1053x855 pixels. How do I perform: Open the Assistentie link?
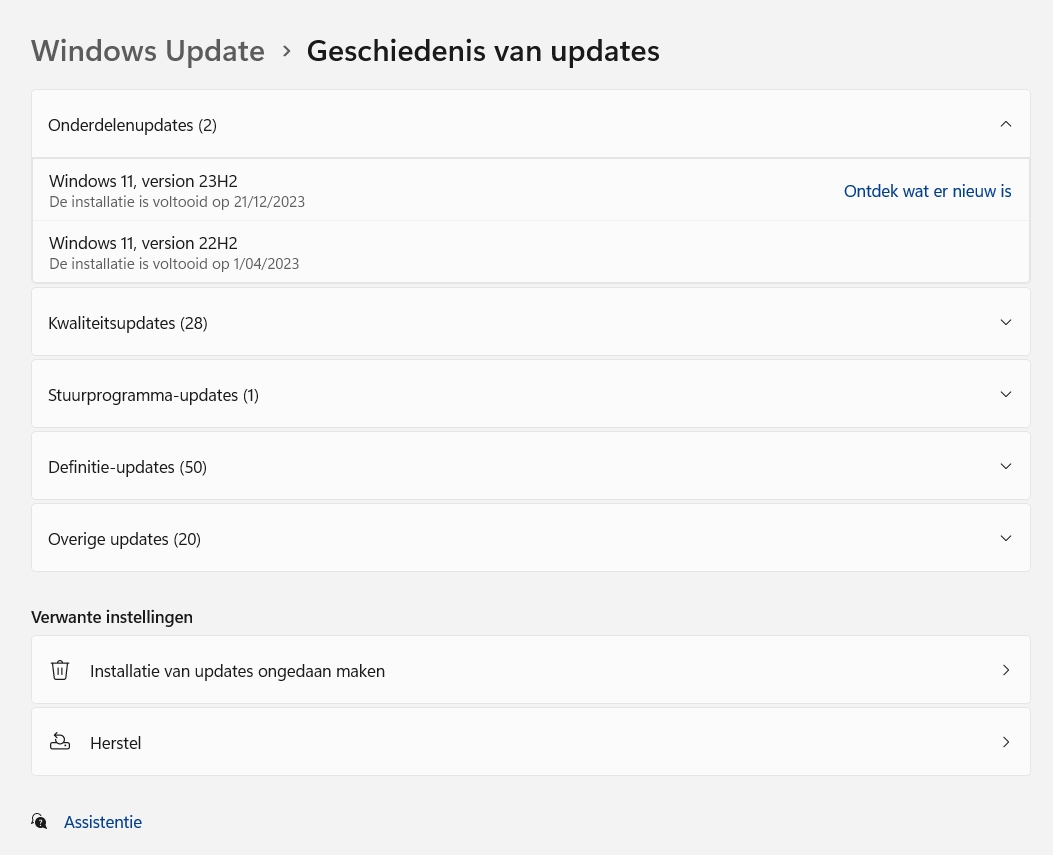tap(103, 822)
